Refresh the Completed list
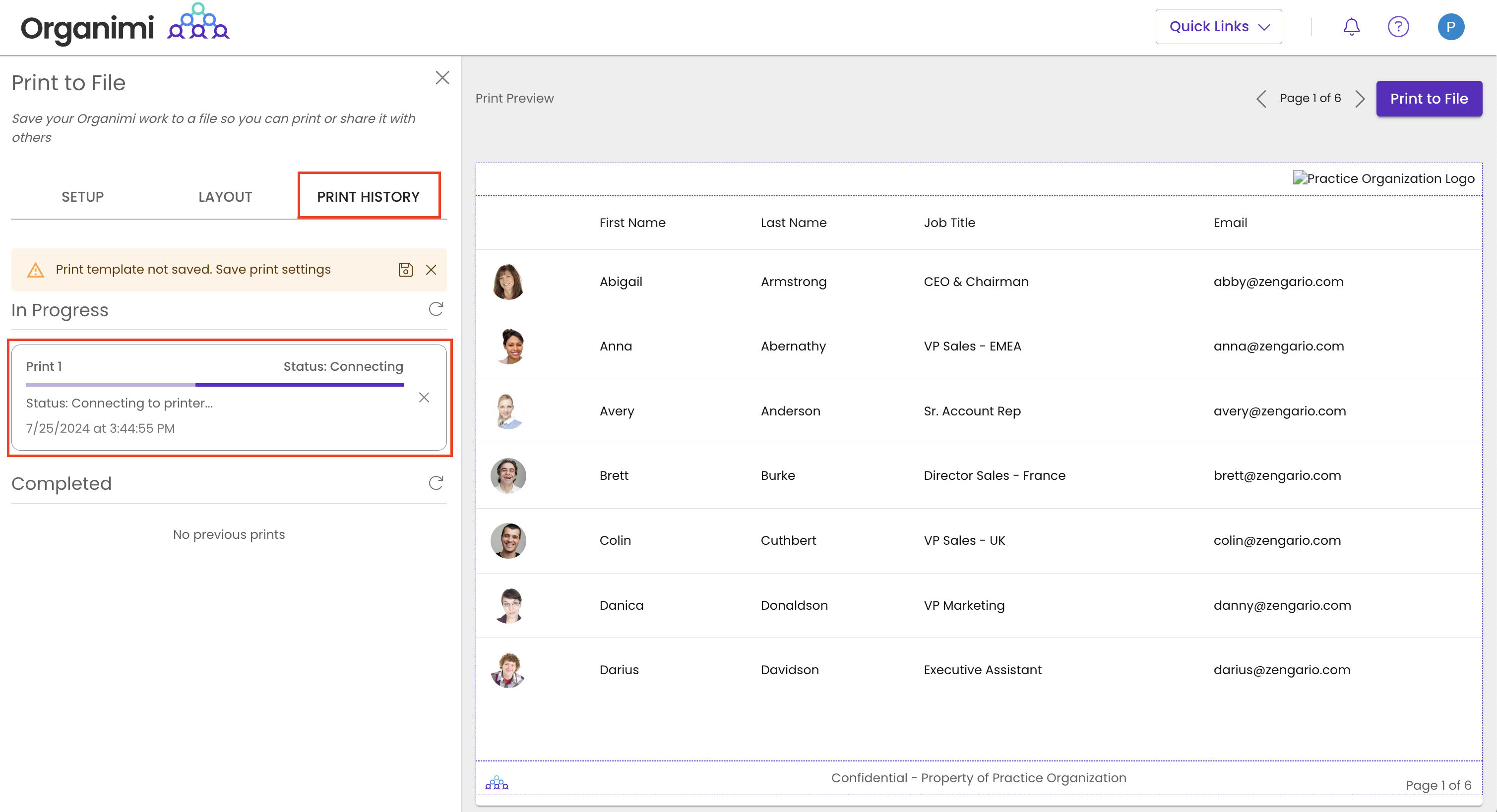 click(x=436, y=483)
